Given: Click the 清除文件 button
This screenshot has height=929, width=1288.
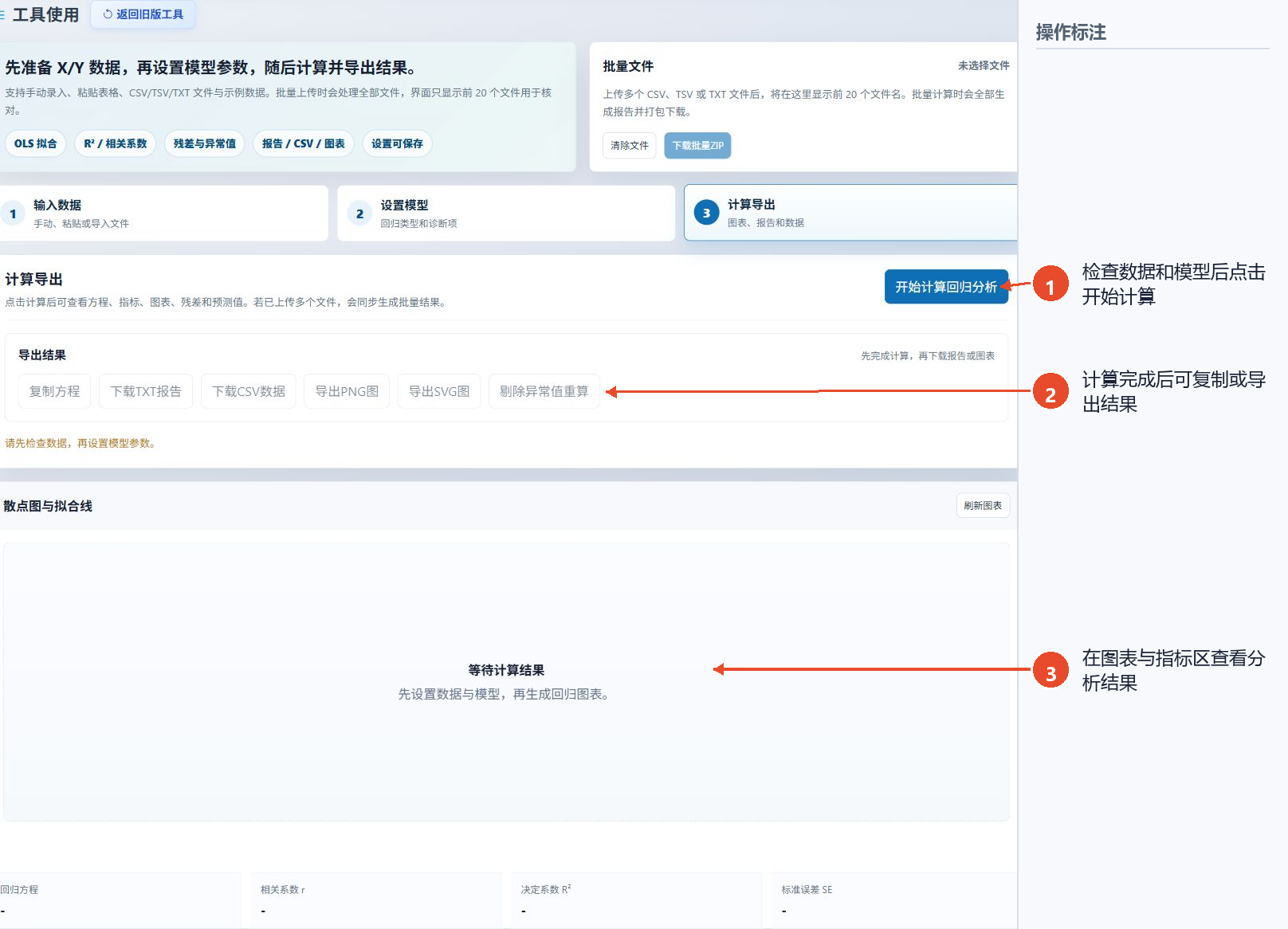Looking at the screenshot, I should 630,145.
